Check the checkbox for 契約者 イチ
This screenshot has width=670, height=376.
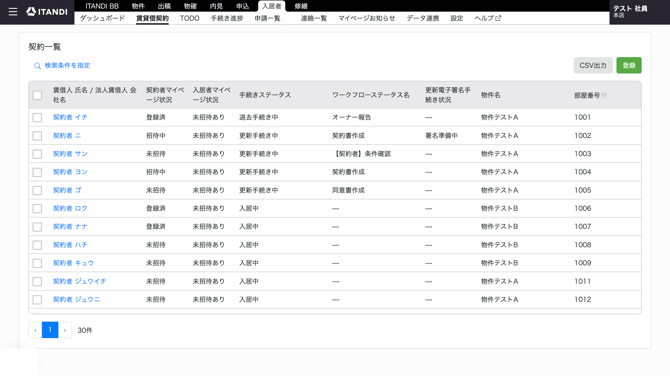(x=37, y=118)
